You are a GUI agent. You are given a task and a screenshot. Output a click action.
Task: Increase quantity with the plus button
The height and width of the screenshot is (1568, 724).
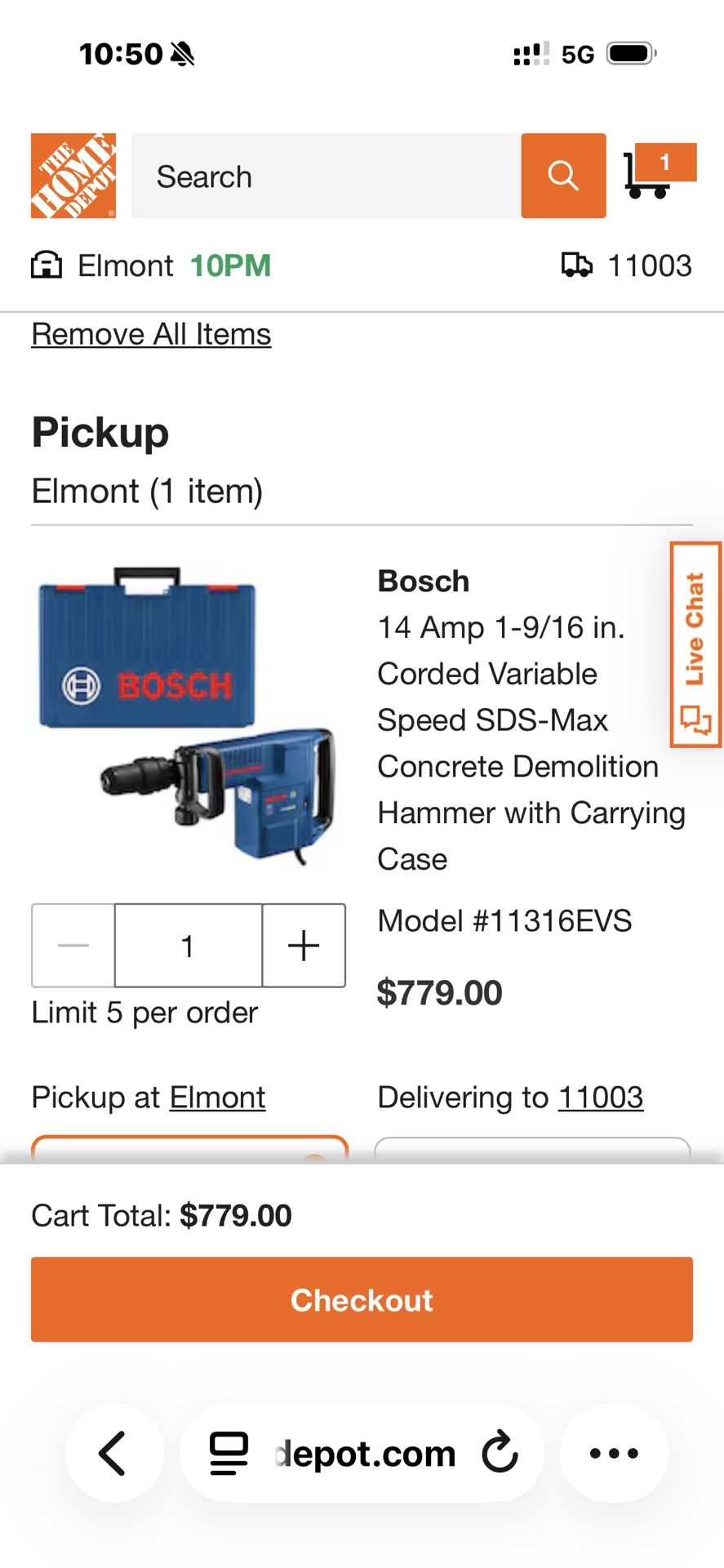[x=304, y=945]
